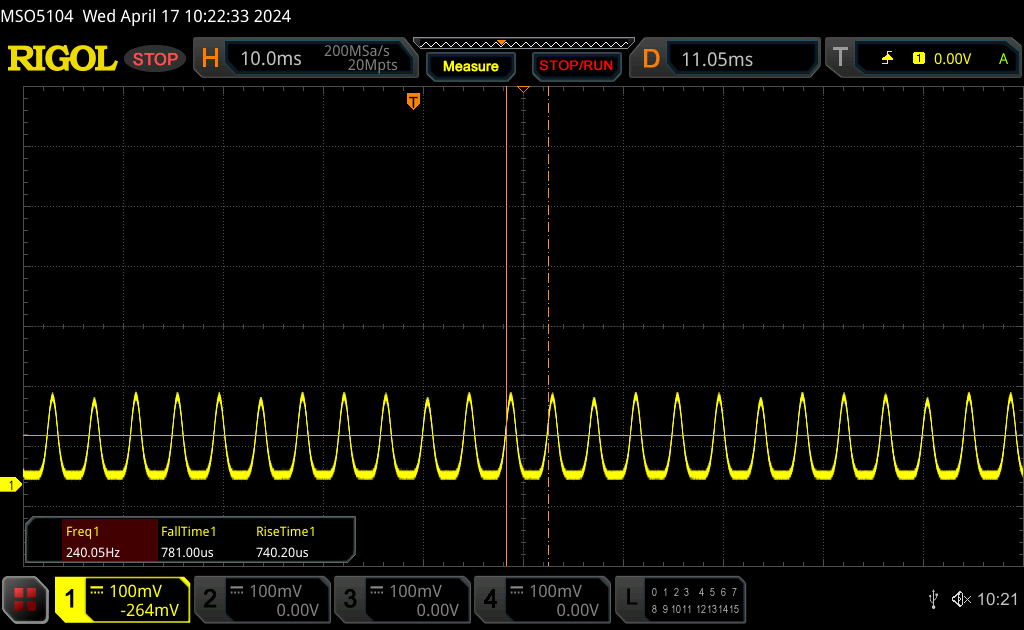Click the MSO5104 date and time header
The height and width of the screenshot is (630, 1024).
[x=146, y=16]
